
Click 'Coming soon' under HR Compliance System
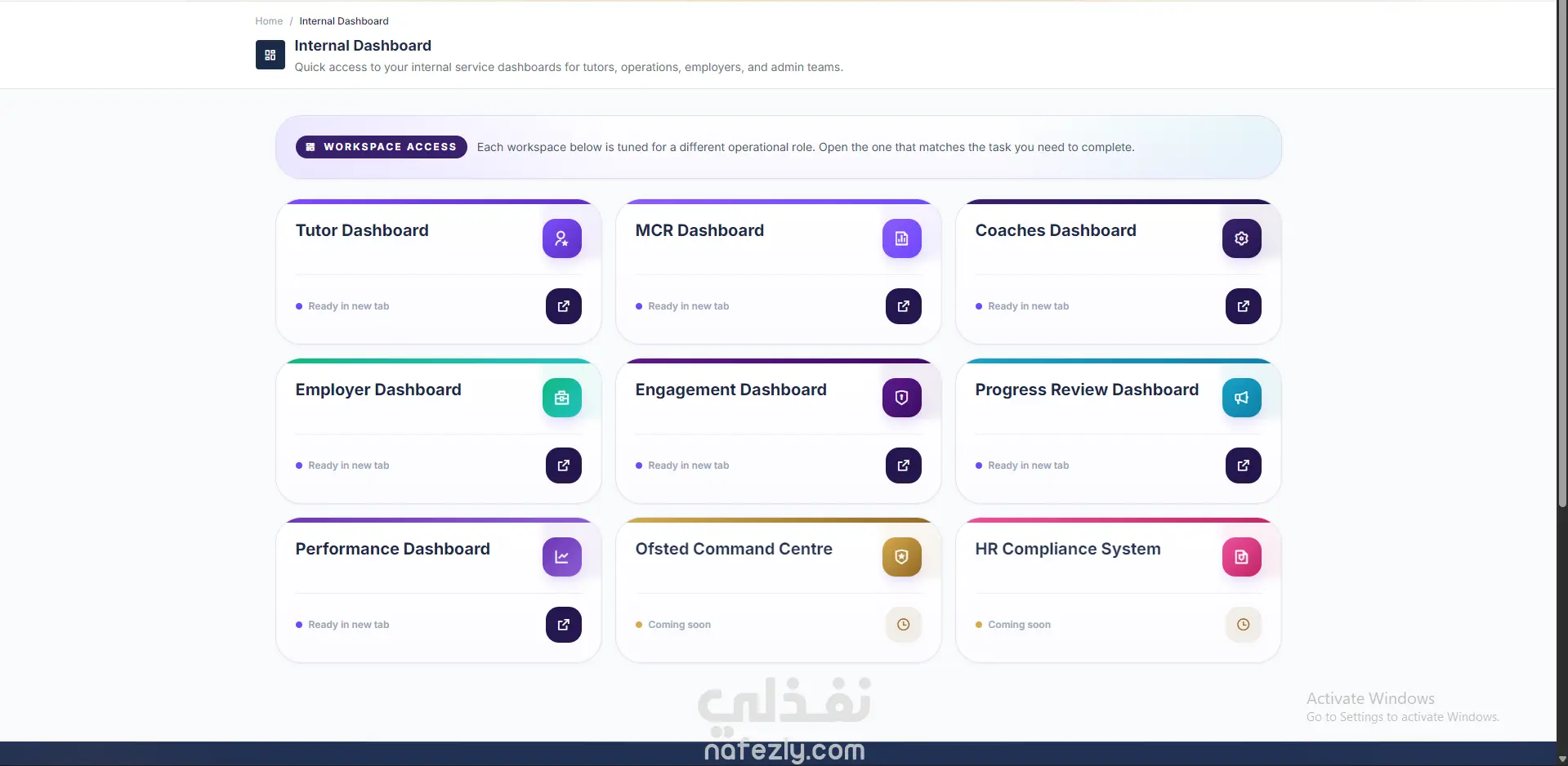tap(1020, 625)
